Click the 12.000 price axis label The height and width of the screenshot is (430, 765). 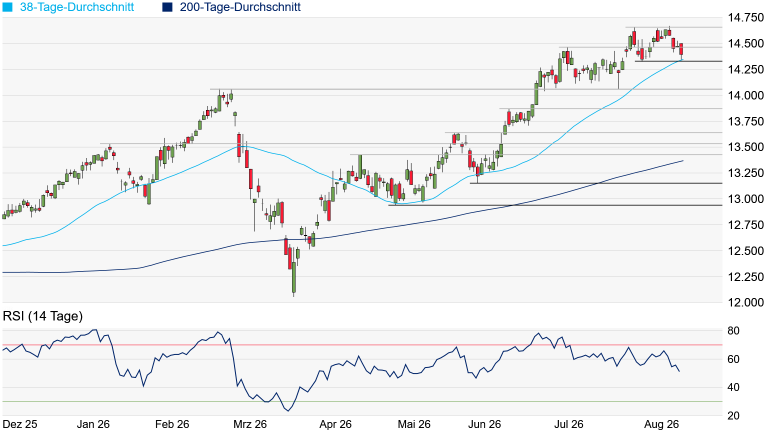(x=745, y=303)
